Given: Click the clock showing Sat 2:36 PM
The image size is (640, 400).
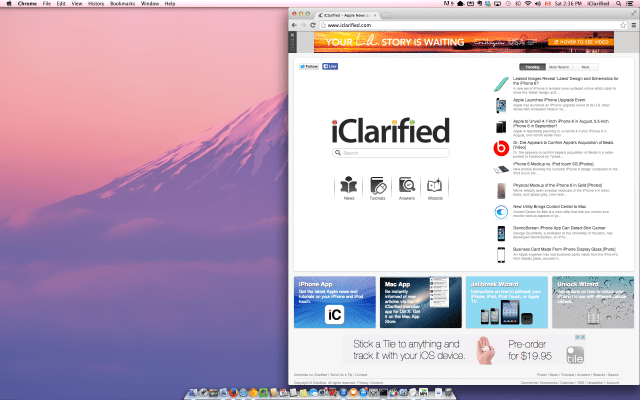Looking at the screenshot, I should pyautogui.click(x=569, y=3).
